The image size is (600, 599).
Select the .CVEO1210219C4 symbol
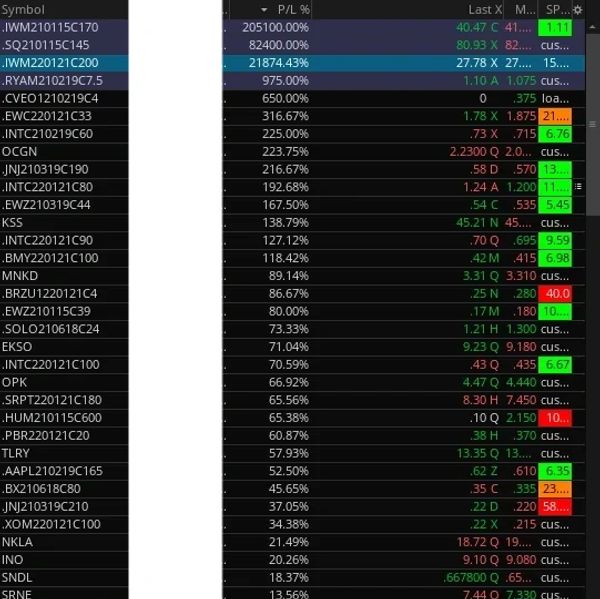(x=50, y=98)
